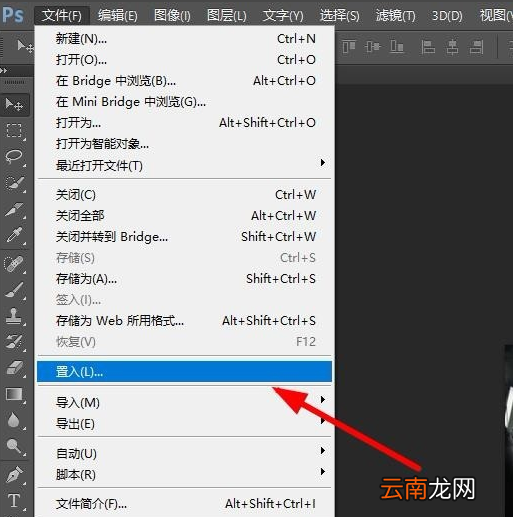The width and height of the screenshot is (513, 517).
Task: Select the History Brush tool
Action: [x=14, y=342]
